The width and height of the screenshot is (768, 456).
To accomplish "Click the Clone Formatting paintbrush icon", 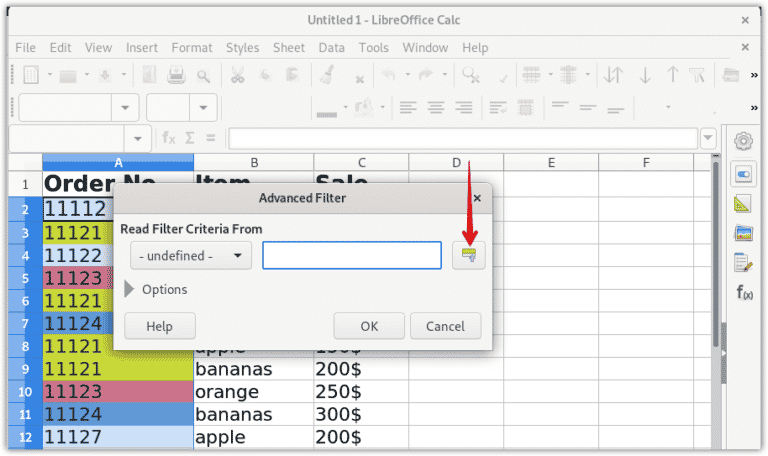I will (x=326, y=76).
